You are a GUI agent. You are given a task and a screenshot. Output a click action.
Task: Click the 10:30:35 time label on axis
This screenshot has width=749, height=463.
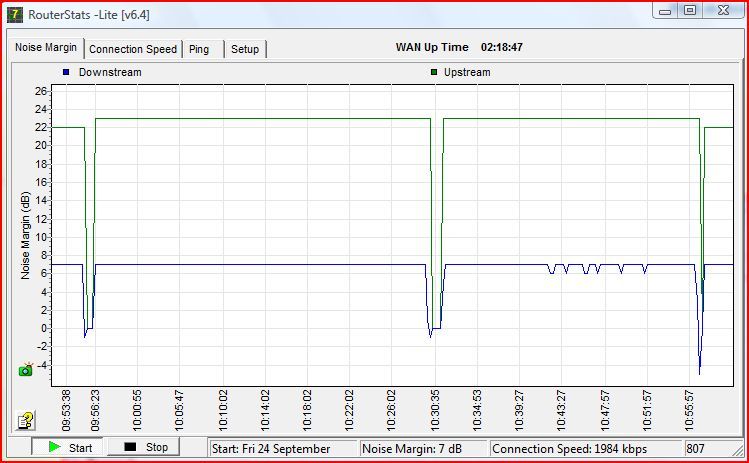click(x=434, y=410)
